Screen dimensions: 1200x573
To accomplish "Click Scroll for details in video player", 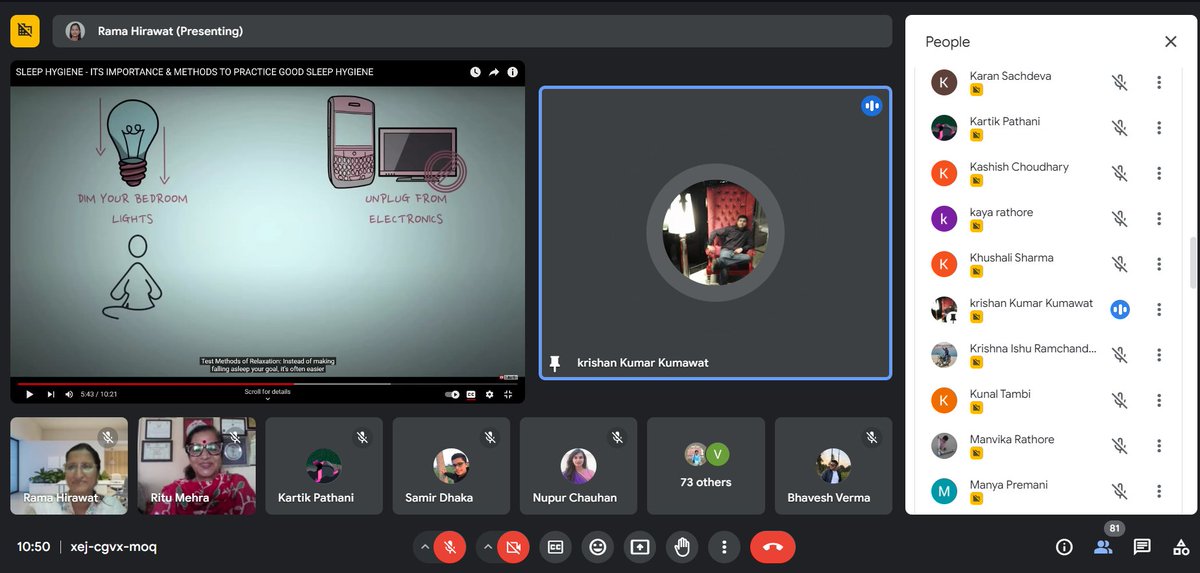I will pyautogui.click(x=267, y=393).
